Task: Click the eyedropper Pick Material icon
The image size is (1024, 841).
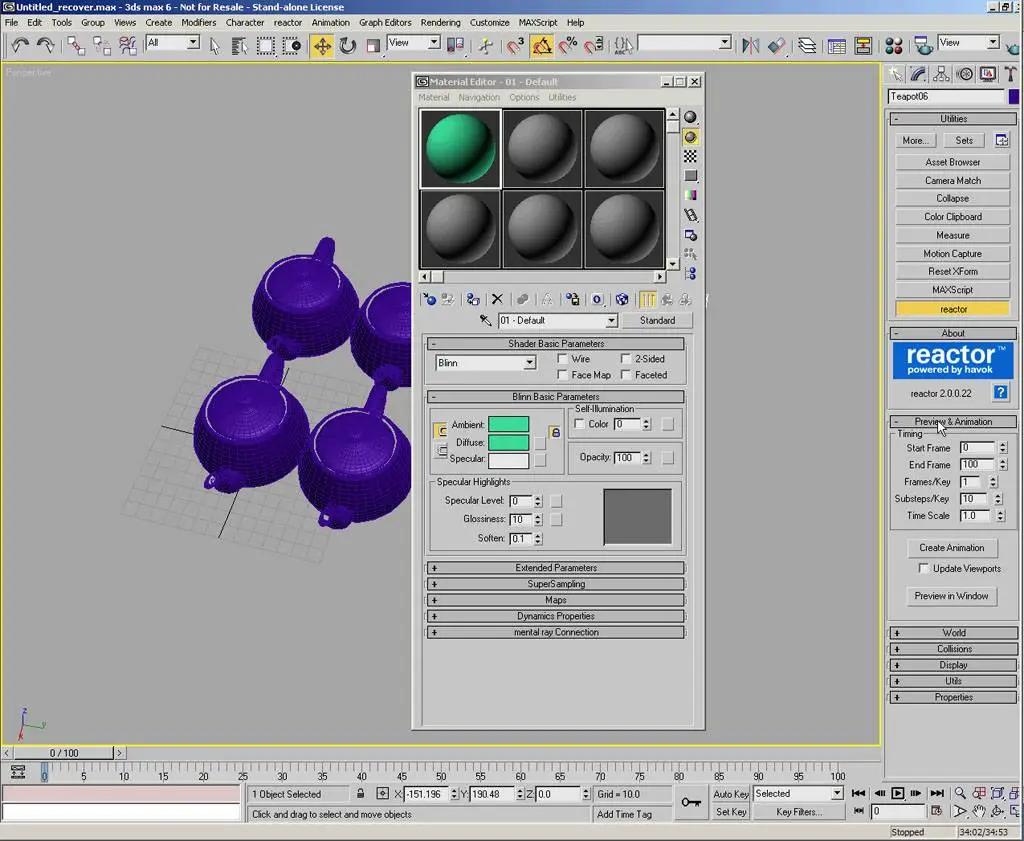Action: tap(485, 320)
